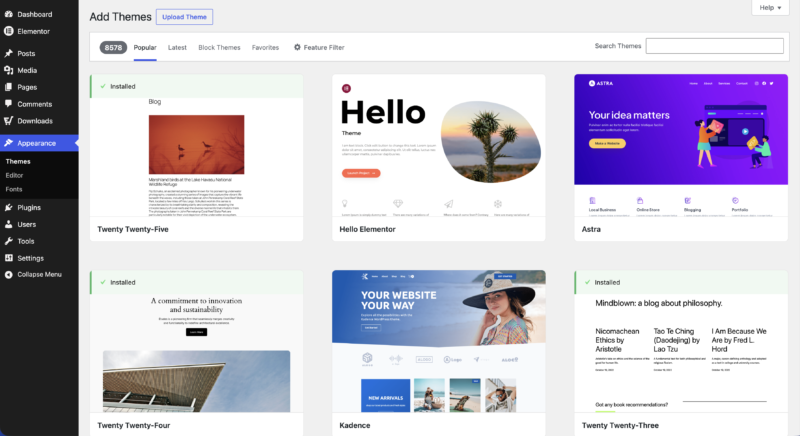Select the Twenty Twenty-Four theme thumbnail

click(x=196, y=353)
